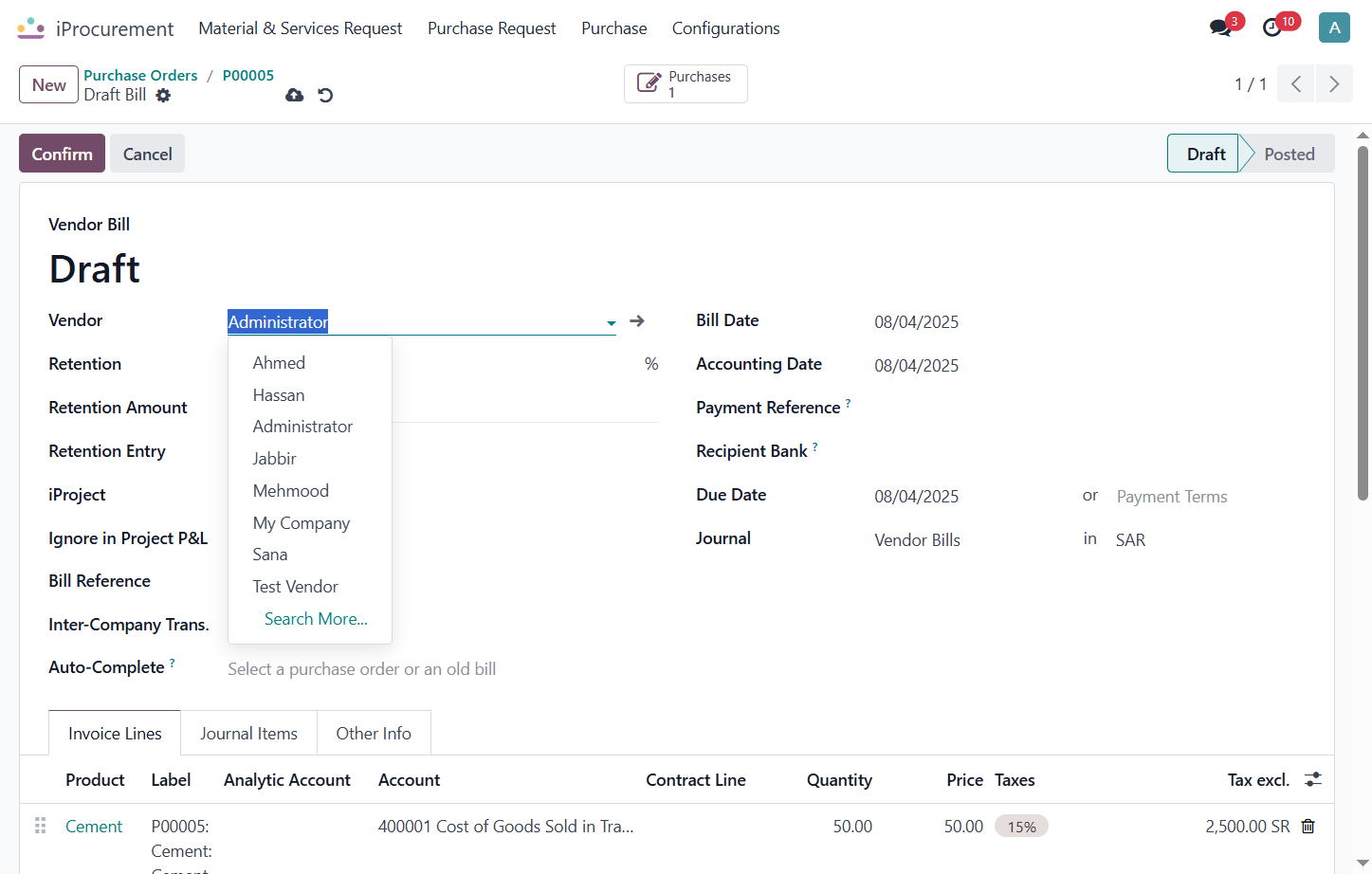Open the Configurations menu
The image size is (1372, 874).
[726, 28]
